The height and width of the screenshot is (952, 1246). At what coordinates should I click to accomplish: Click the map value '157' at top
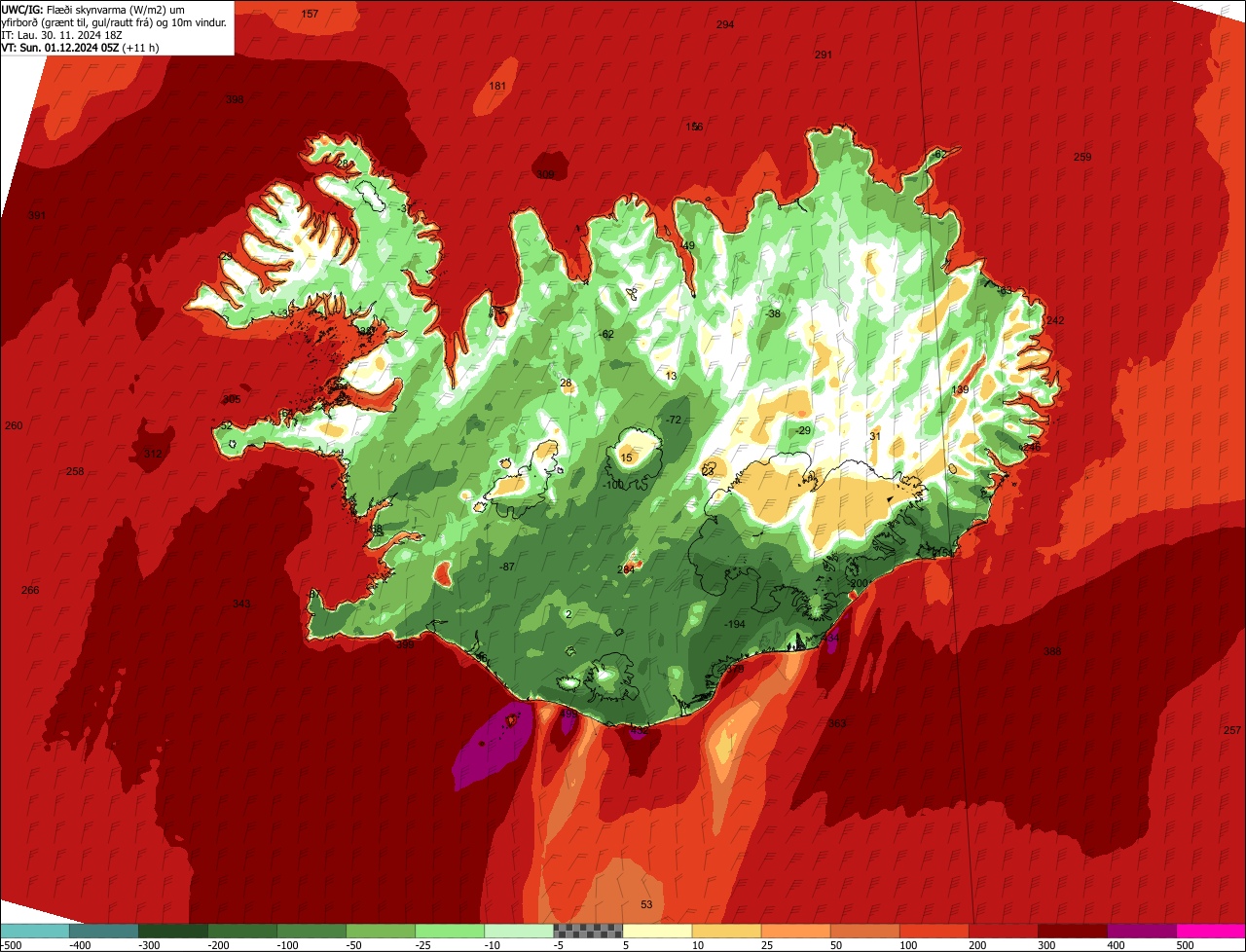coord(310,14)
